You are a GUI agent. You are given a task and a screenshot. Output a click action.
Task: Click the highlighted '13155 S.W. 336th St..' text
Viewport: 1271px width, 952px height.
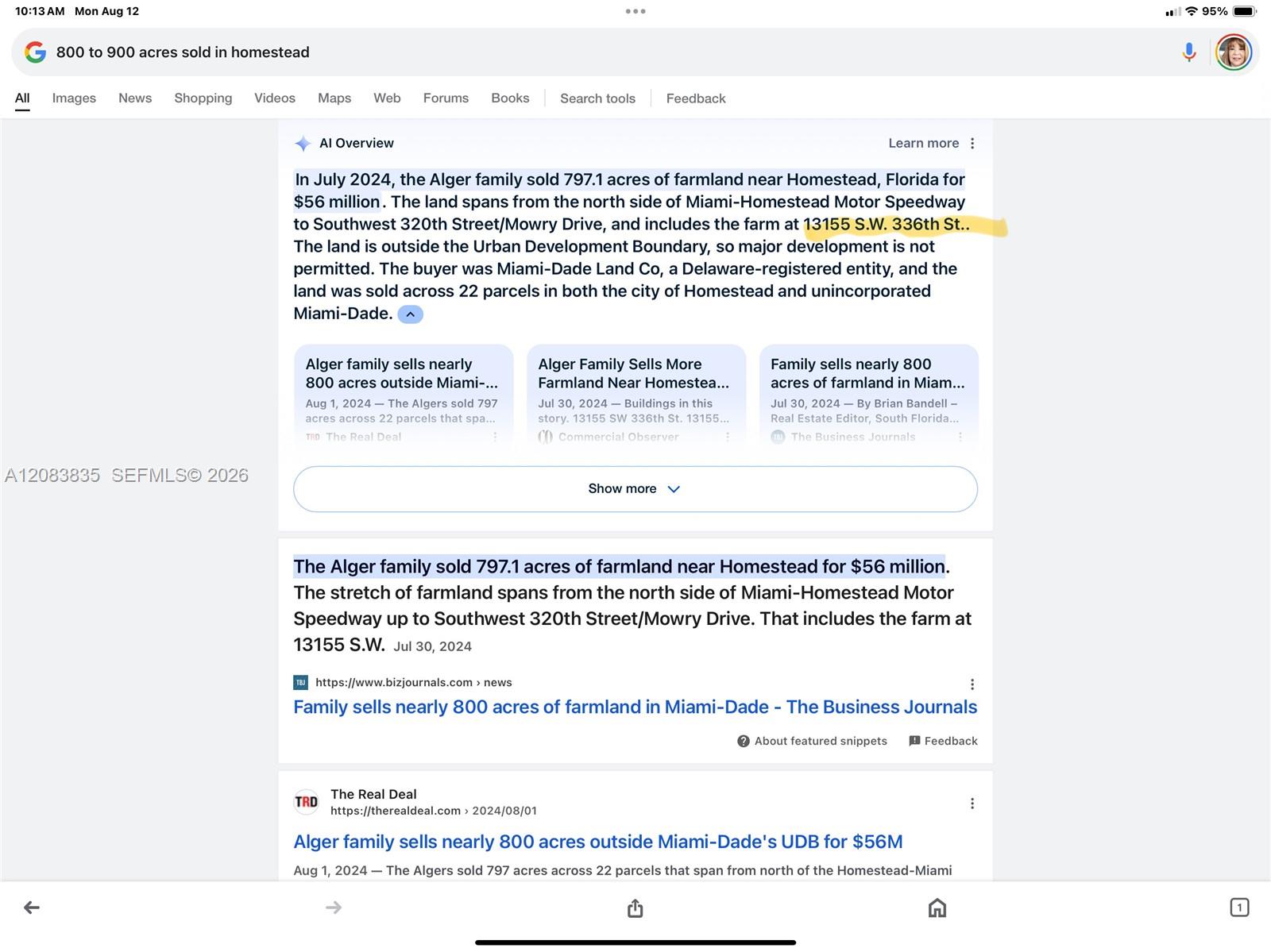coord(887,225)
